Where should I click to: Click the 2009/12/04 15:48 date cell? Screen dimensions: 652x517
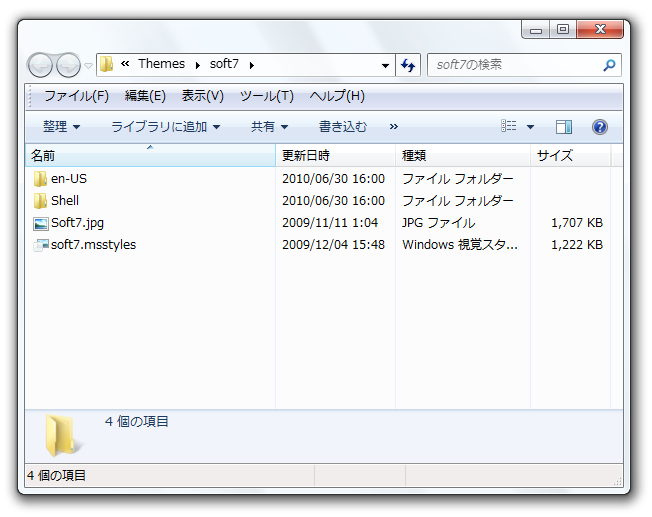click(333, 245)
